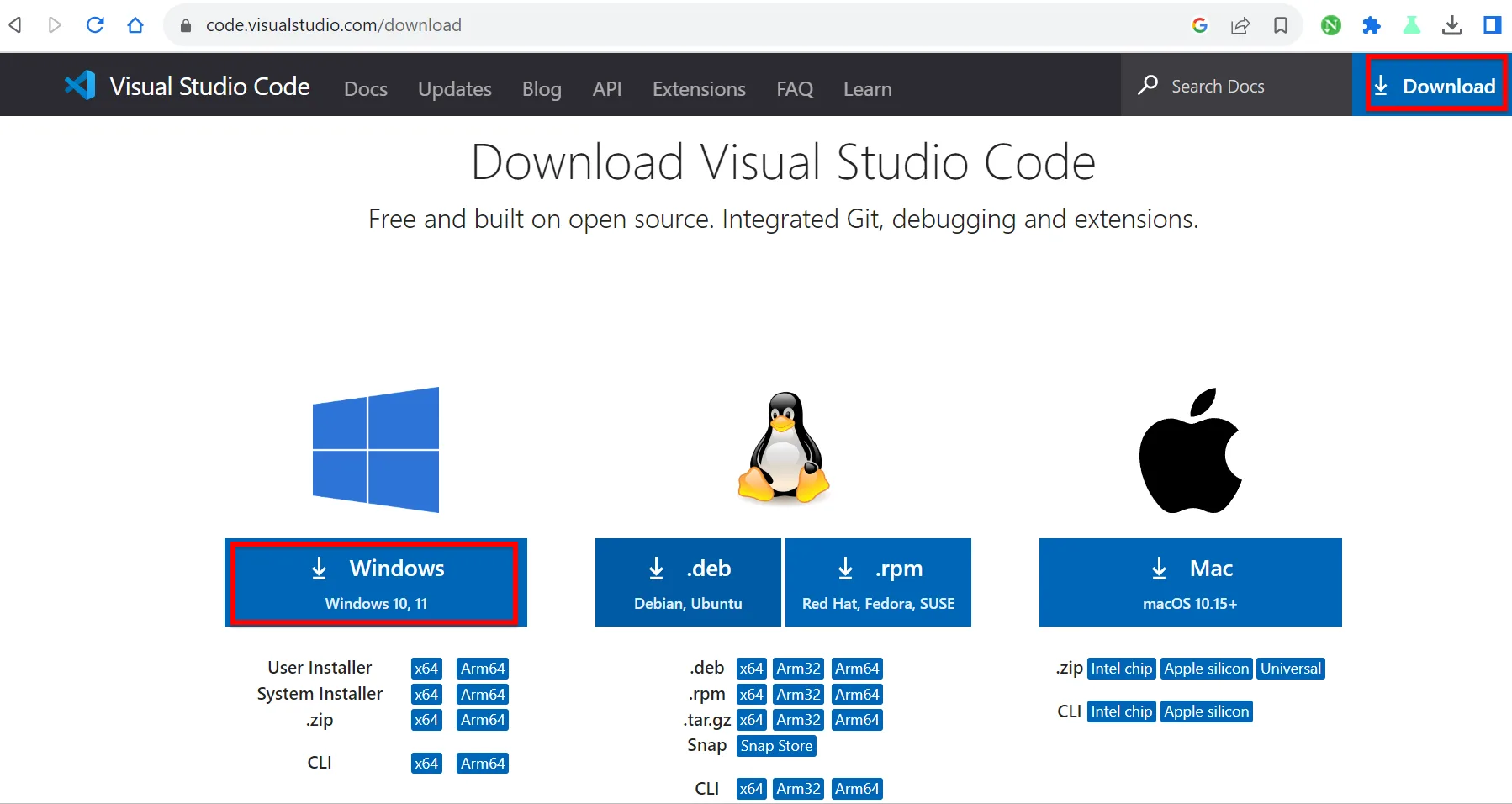Open the Docs menu item
The image size is (1512, 804).
point(366,88)
